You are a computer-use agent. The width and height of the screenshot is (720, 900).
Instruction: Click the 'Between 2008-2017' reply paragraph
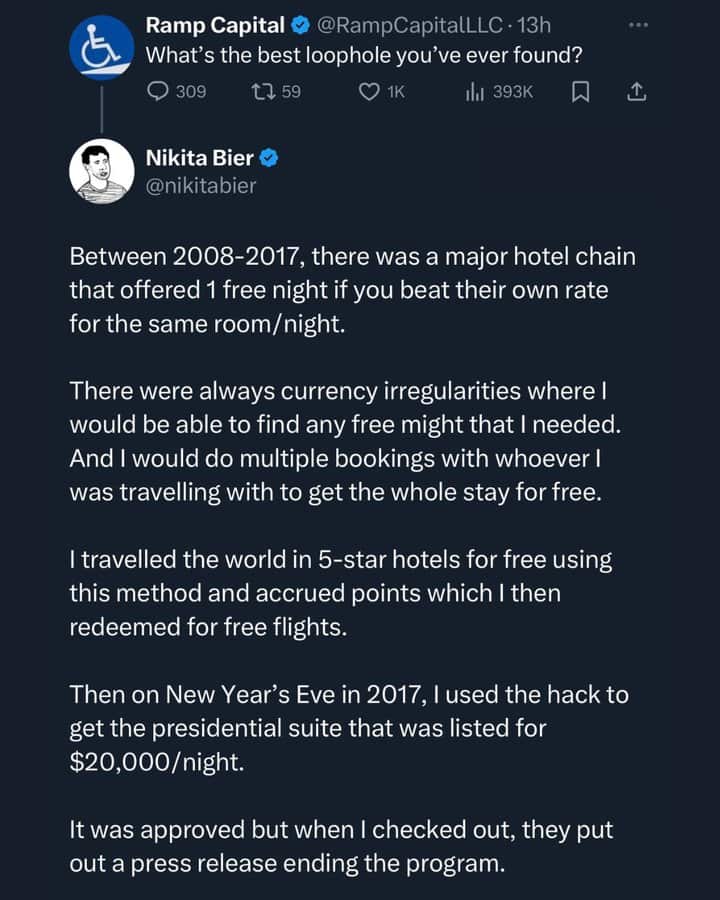[353, 290]
